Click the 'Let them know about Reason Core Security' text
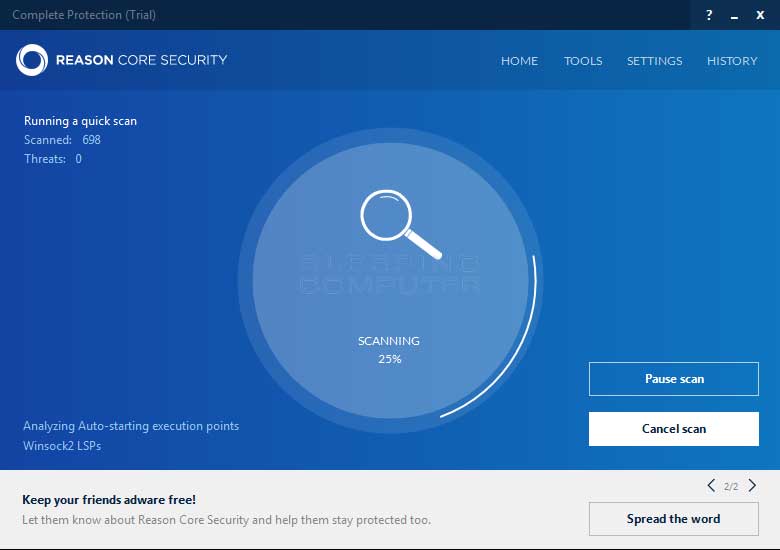This screenshot has height=550, width=780. click(226, 520)
